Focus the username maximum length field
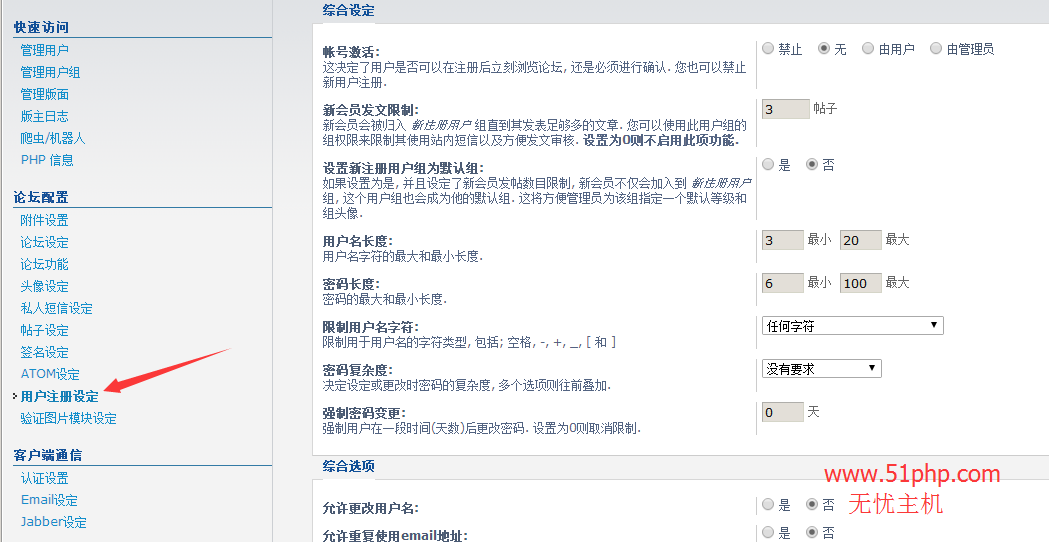Image resolution: width=1049 pixels, height=542 pixels. (861, 240)
